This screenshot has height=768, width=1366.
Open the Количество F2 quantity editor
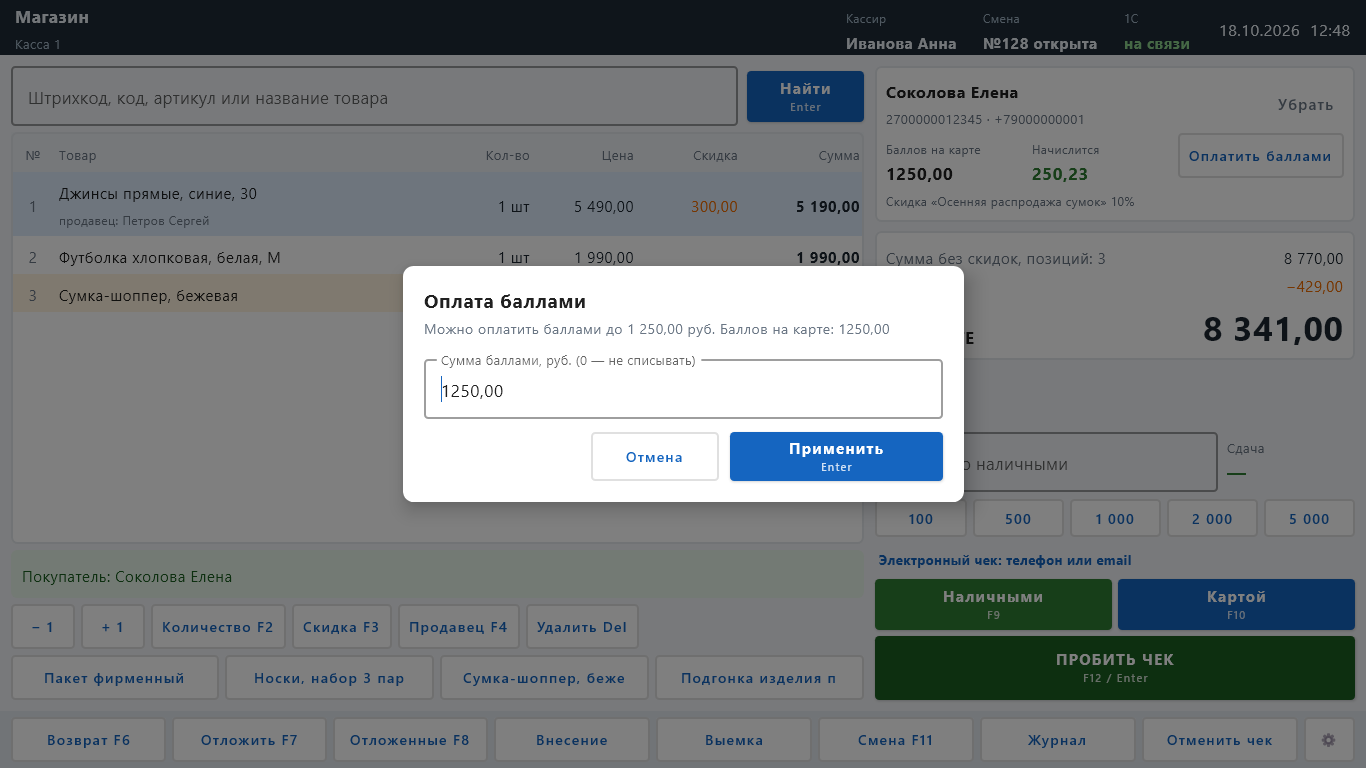pos(218,627)
